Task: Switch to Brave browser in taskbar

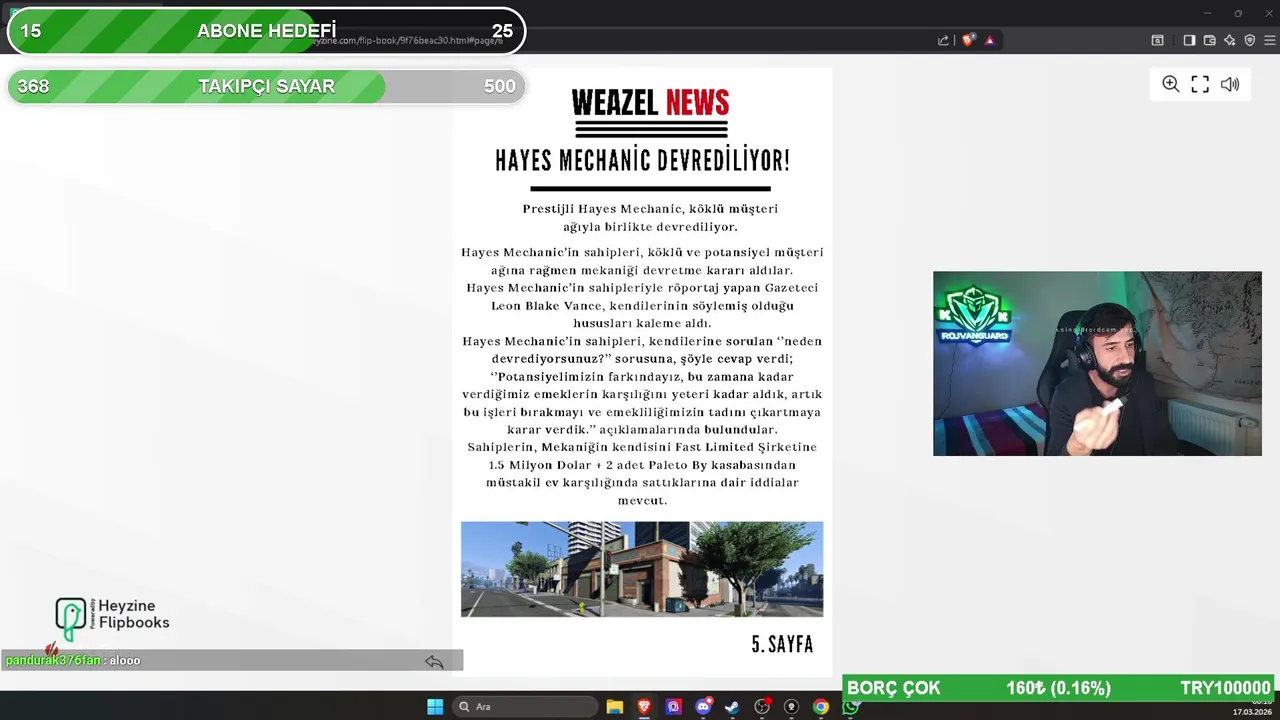Action: 644,707
